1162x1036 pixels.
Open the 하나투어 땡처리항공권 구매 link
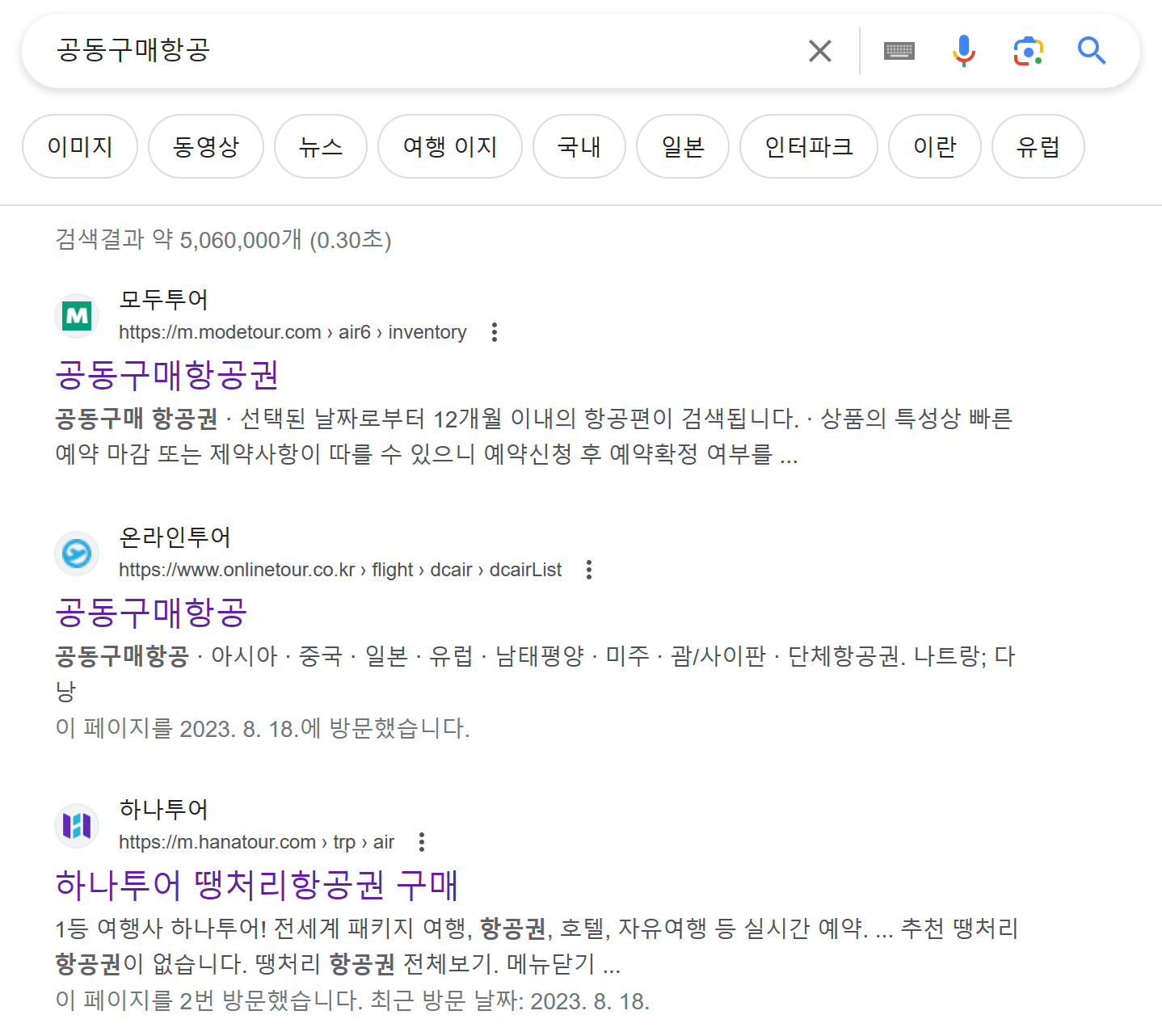tap(255, 885)
